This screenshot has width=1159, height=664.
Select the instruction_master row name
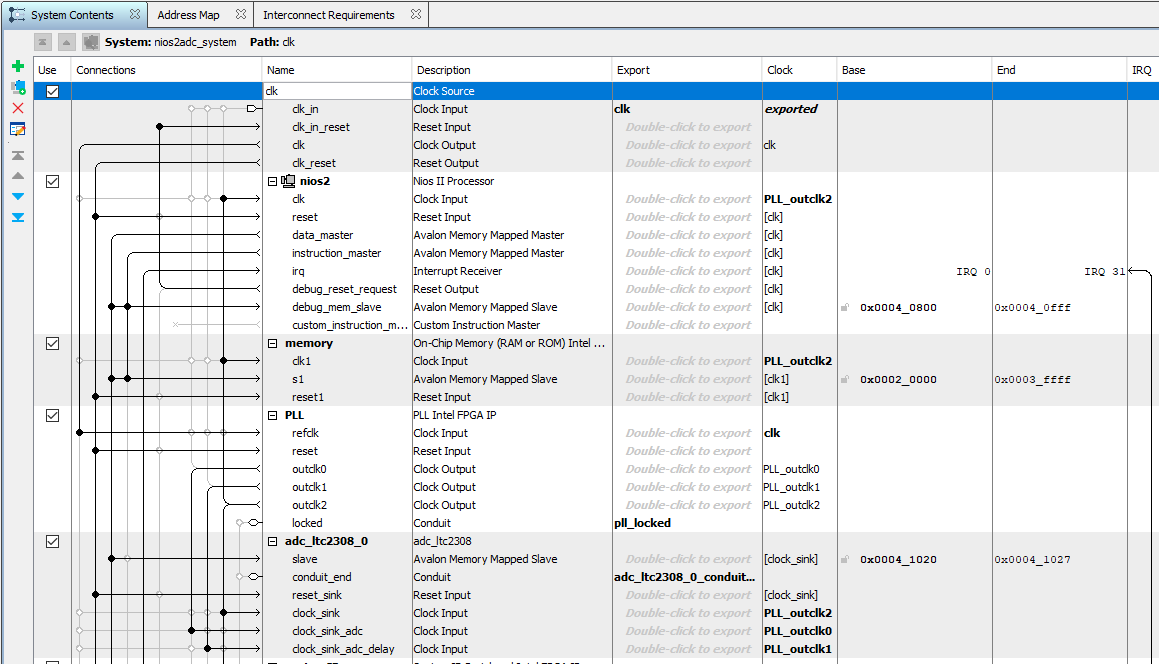coord(336,253)
